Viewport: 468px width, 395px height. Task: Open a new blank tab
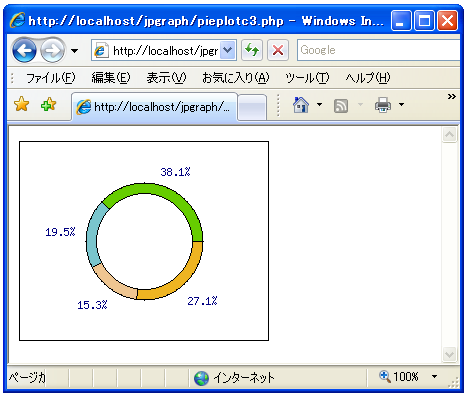coord(252,107)
